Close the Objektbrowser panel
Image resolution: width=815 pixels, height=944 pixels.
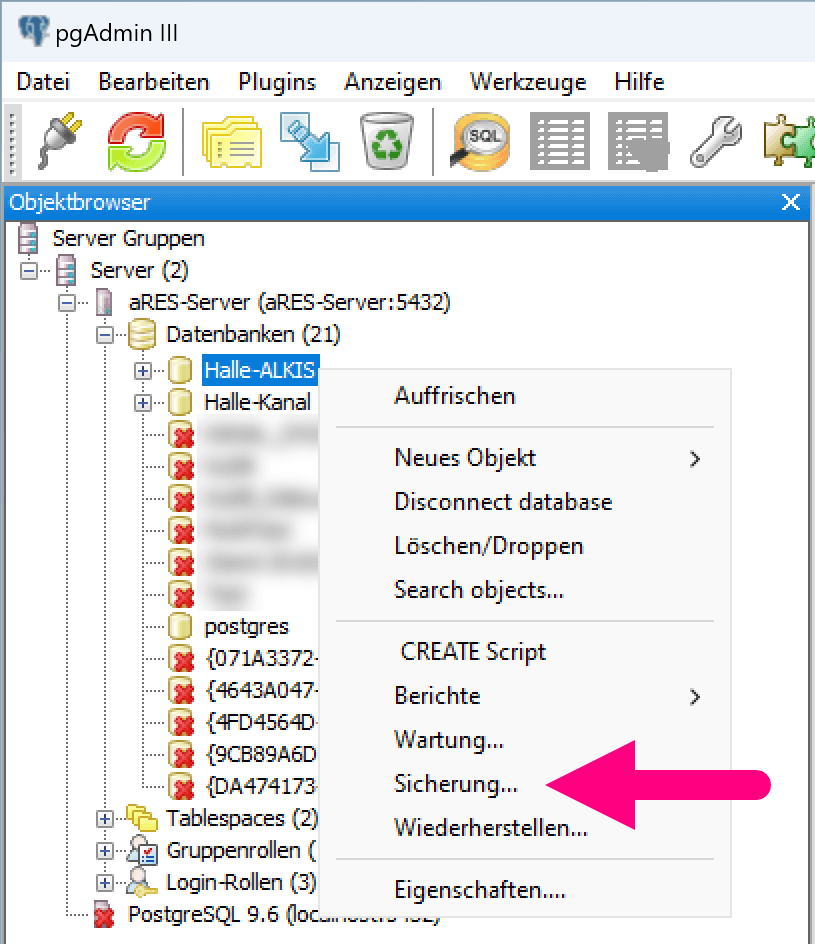(x=790, y=203)
